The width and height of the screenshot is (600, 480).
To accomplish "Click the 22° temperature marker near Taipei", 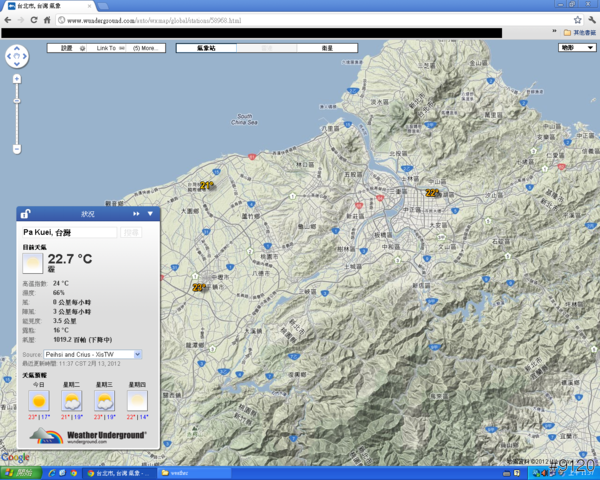I will (x=432, y=193).
